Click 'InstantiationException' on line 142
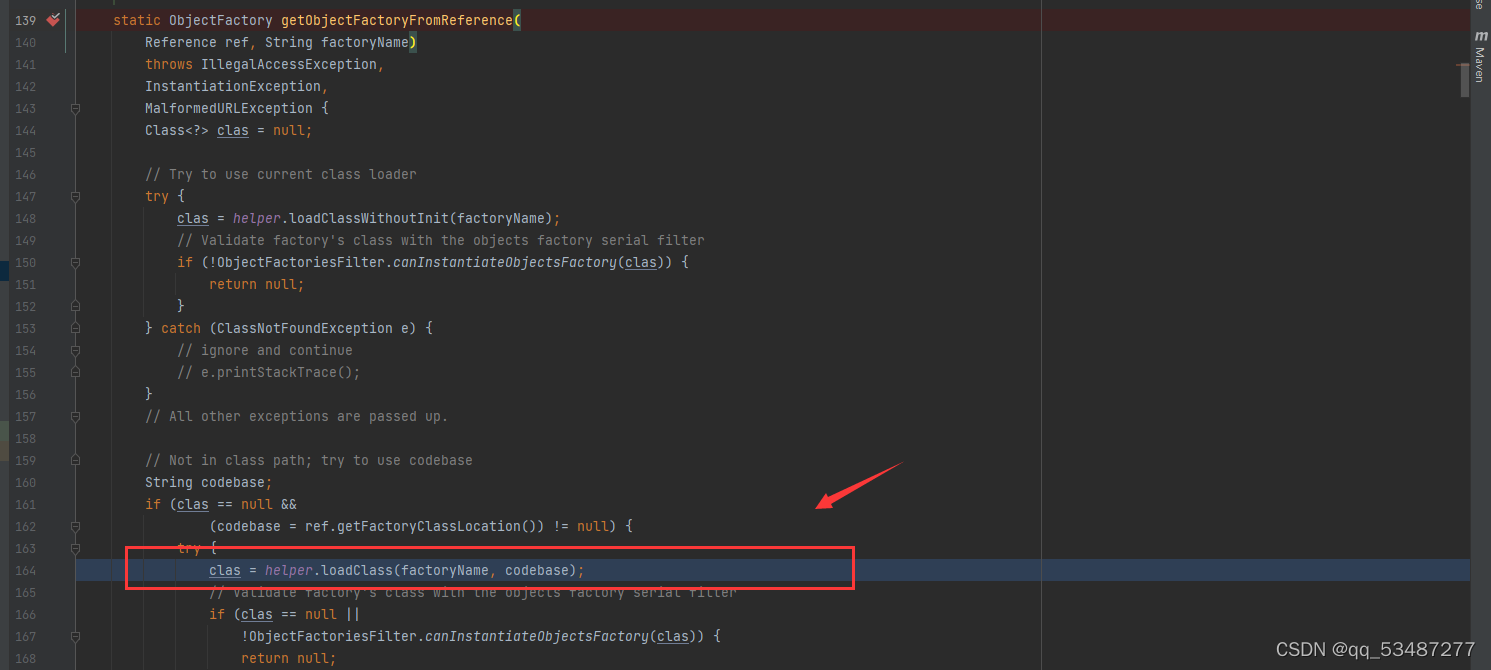Image resolution: width=1491 pixels, height=670 pixels. 233,86
